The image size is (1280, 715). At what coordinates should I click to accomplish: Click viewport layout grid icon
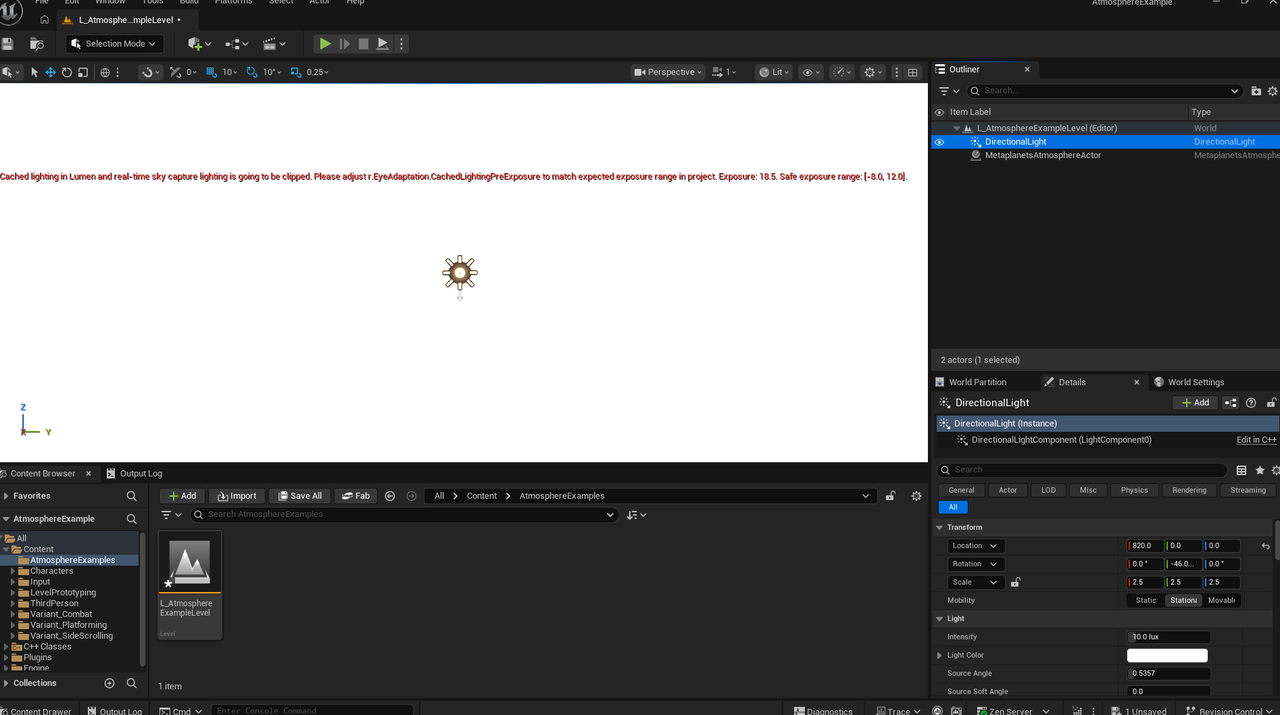(913, 72)
